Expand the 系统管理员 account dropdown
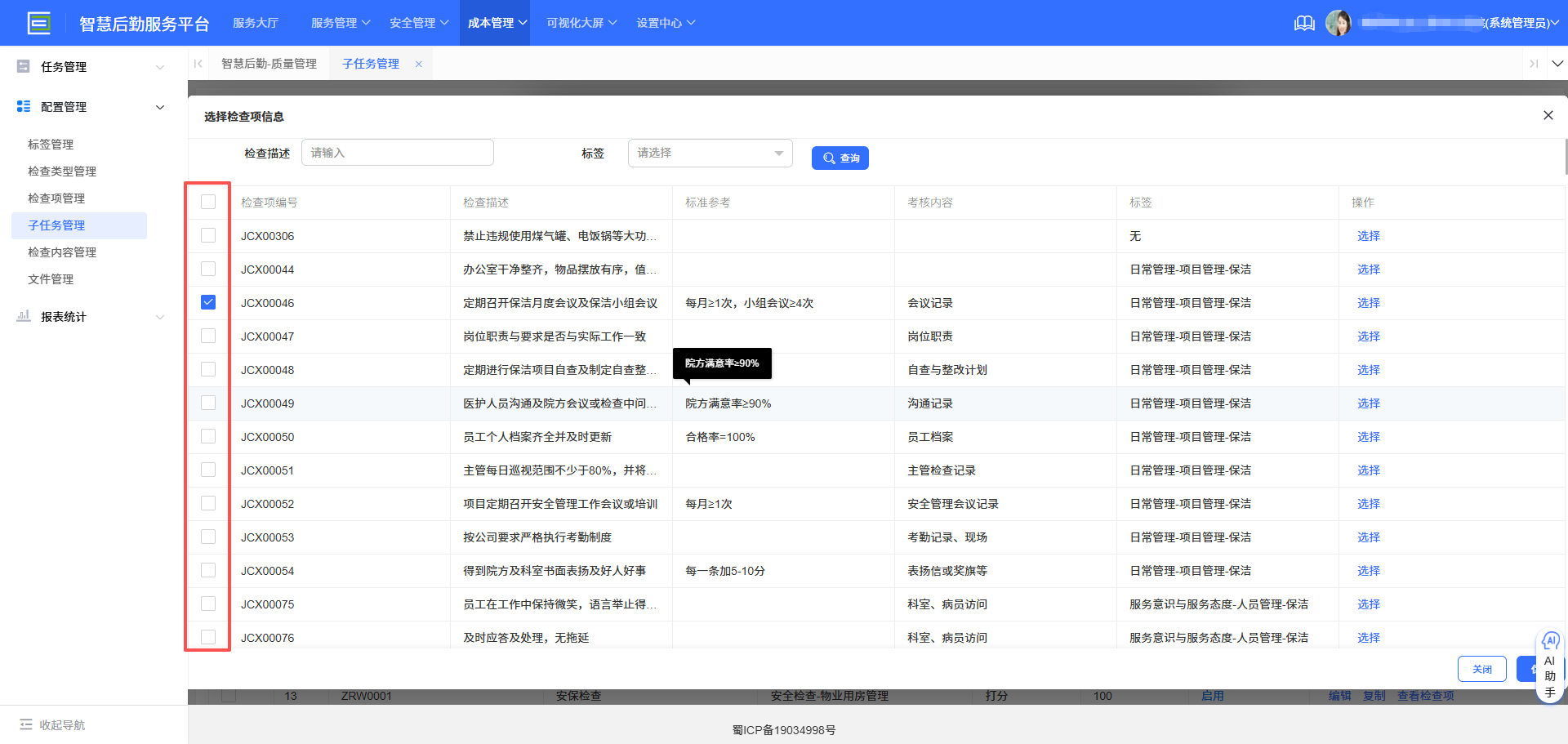 coord(1557,23)
